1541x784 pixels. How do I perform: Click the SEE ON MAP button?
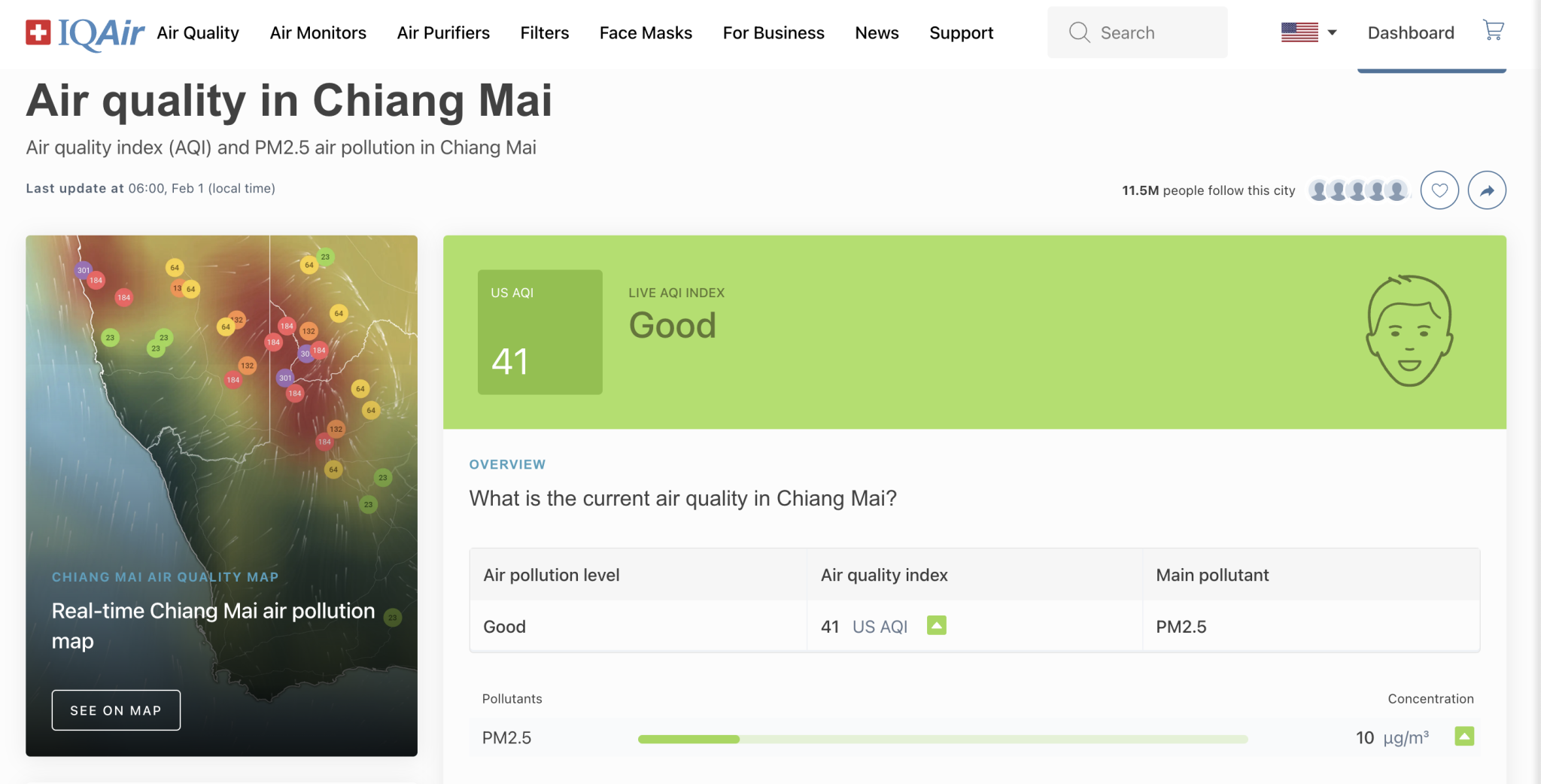point(116,710)
